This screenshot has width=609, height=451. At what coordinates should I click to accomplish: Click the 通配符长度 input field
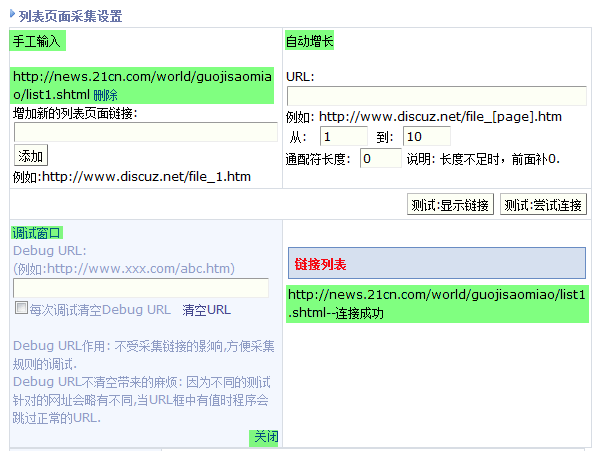[380, 158]
